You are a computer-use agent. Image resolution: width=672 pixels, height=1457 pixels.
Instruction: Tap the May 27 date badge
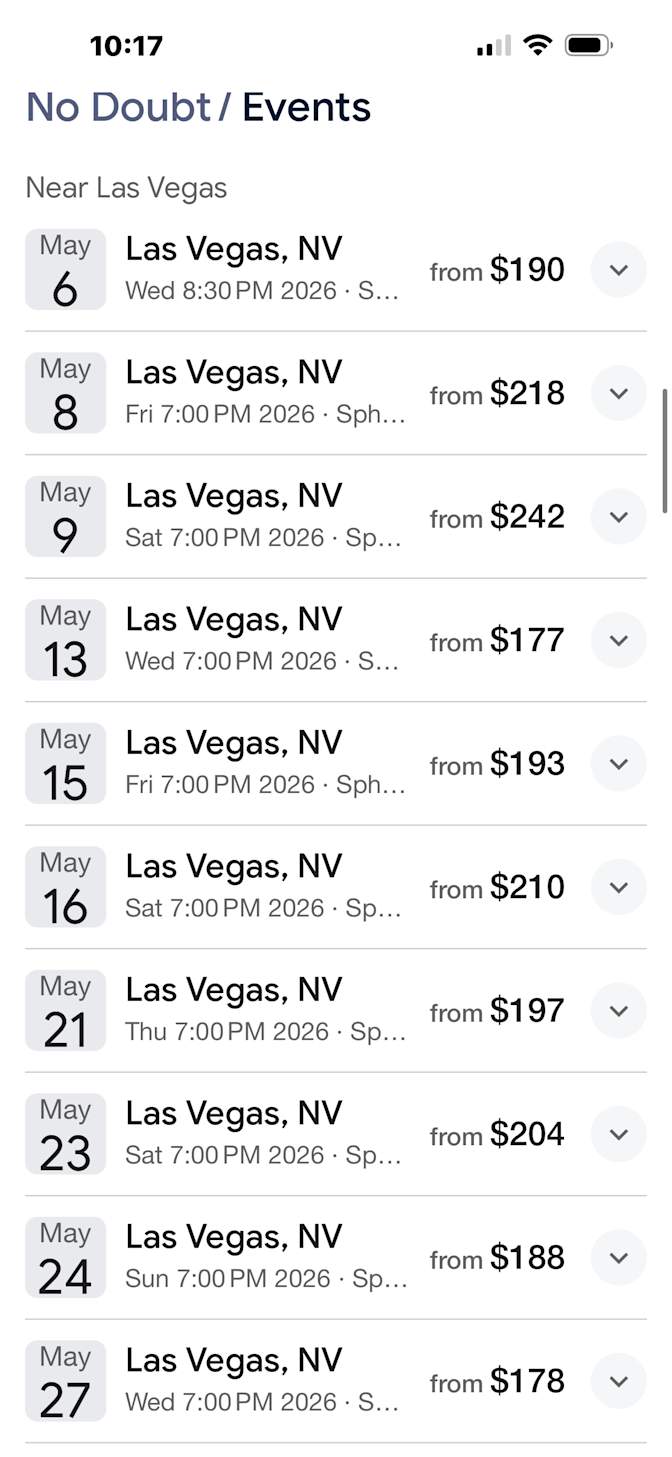[65, 1381]
